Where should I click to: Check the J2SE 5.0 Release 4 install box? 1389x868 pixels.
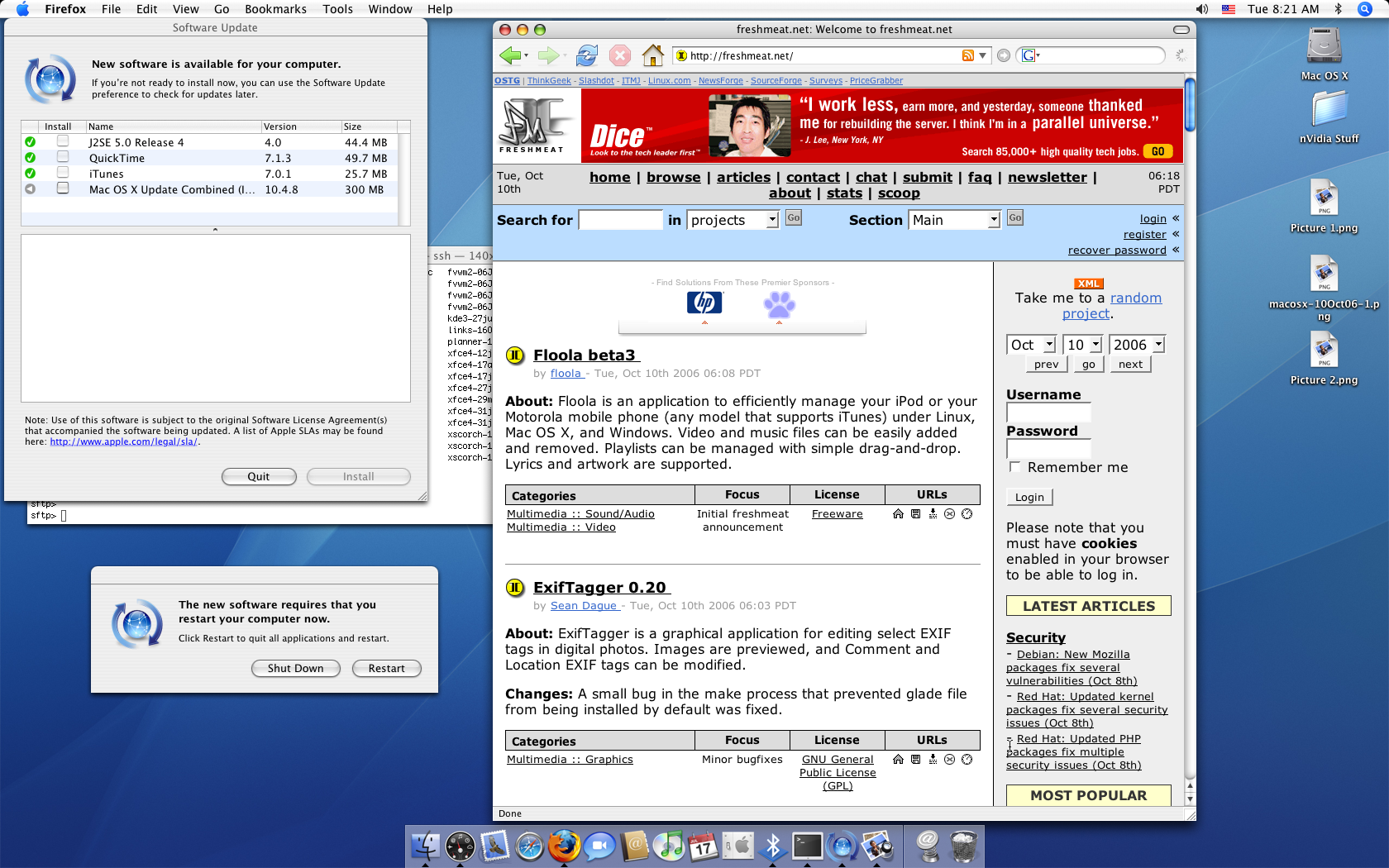pyautogui.click(x=63, y=141)
